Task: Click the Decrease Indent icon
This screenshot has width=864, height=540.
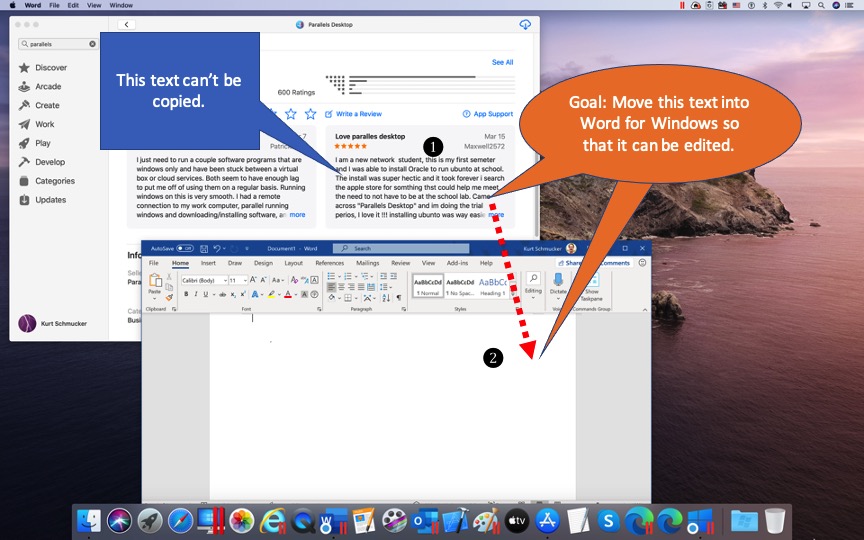Action: tap(384, 277)
